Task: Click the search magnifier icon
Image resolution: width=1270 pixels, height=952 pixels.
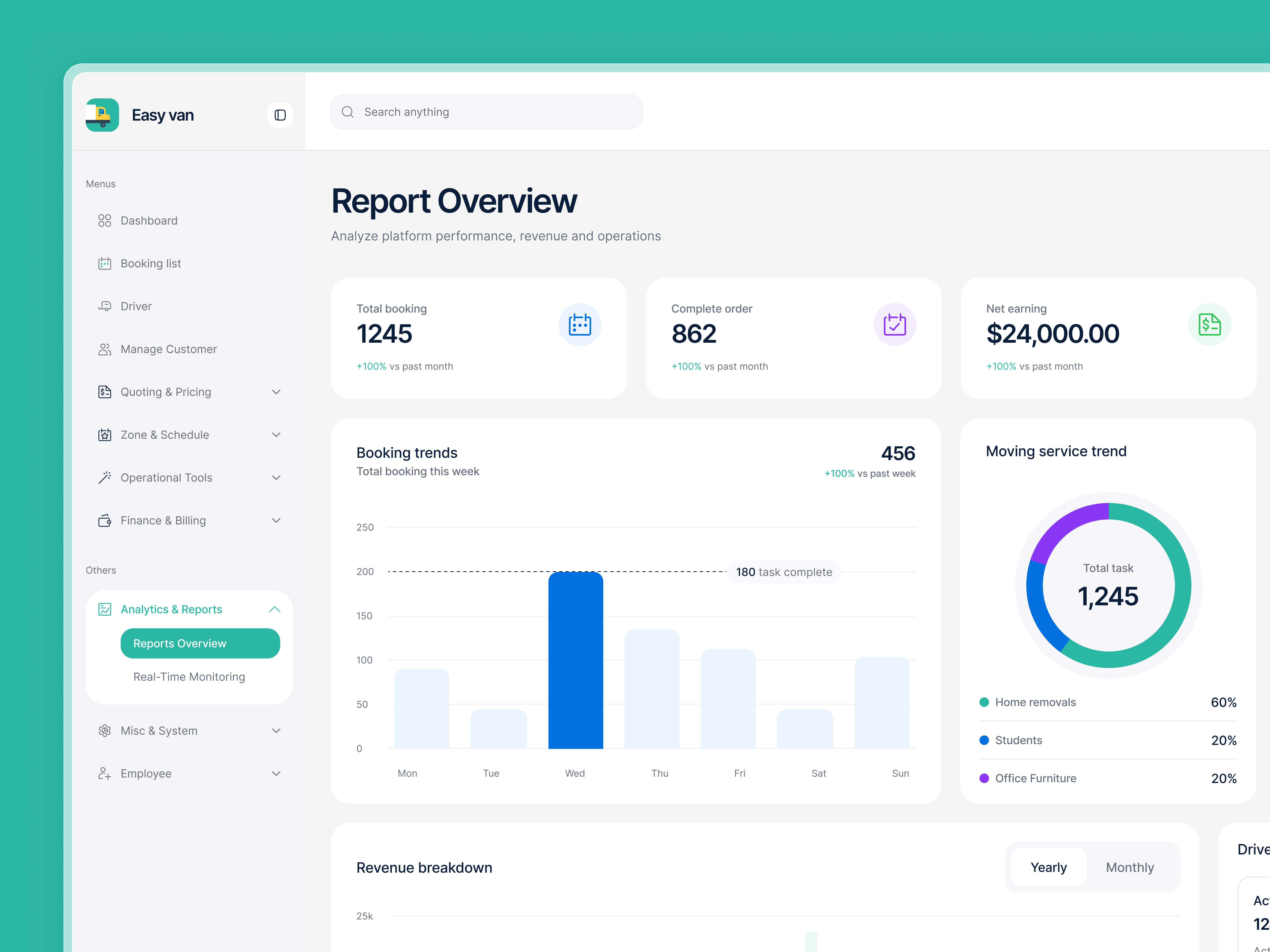Action: 348,112
